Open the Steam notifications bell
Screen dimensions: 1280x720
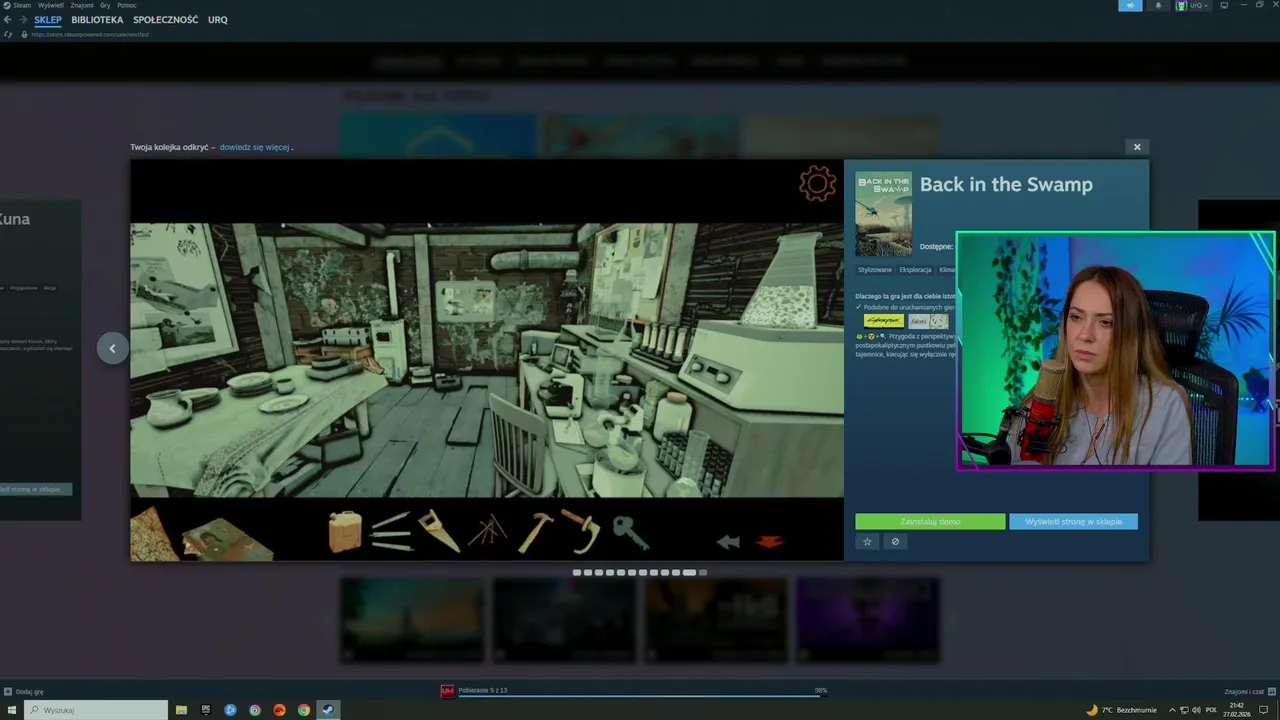(1159, 5)
